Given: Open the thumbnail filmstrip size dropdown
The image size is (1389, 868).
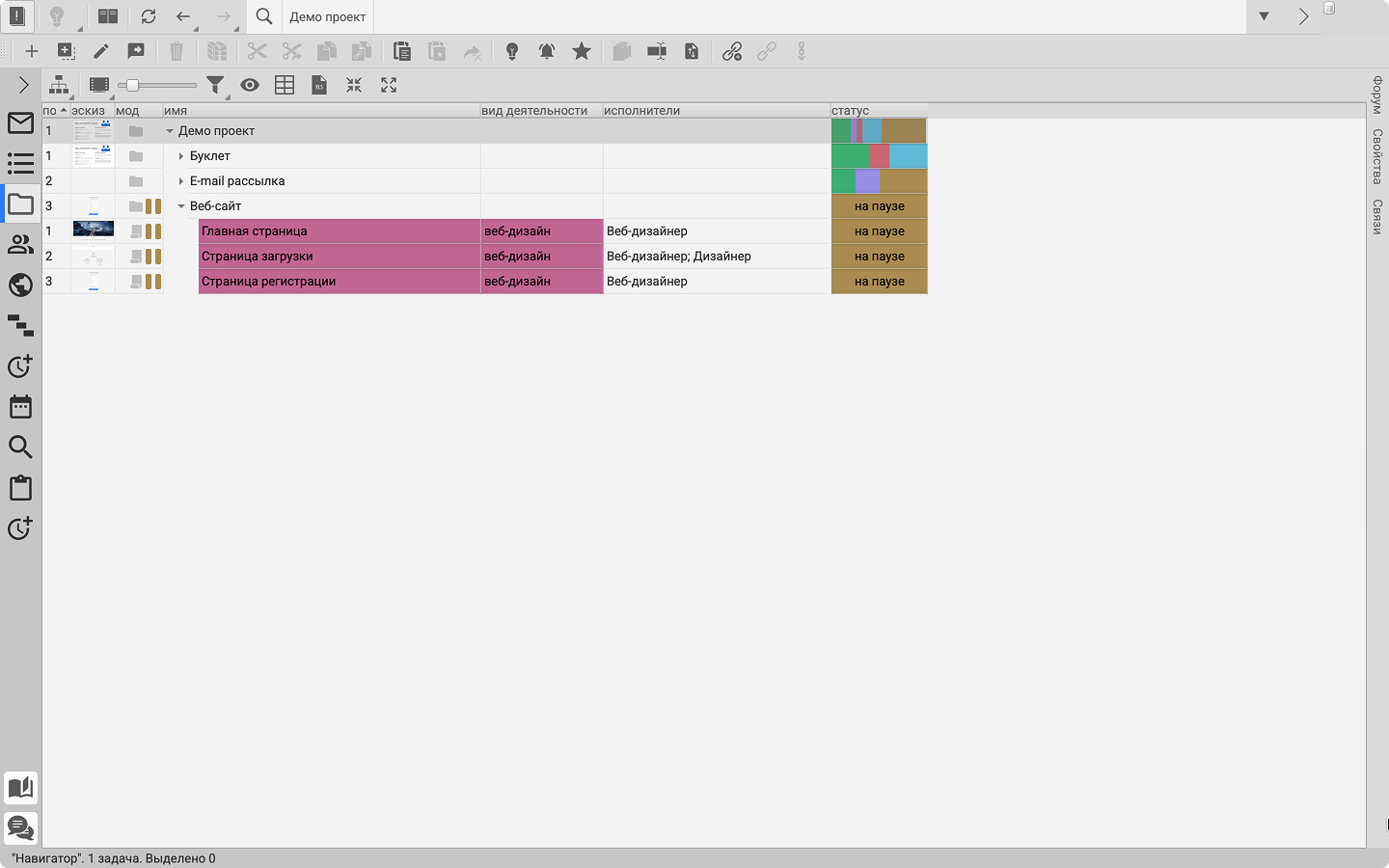Looking at the screenshot, I should [99, 86].
